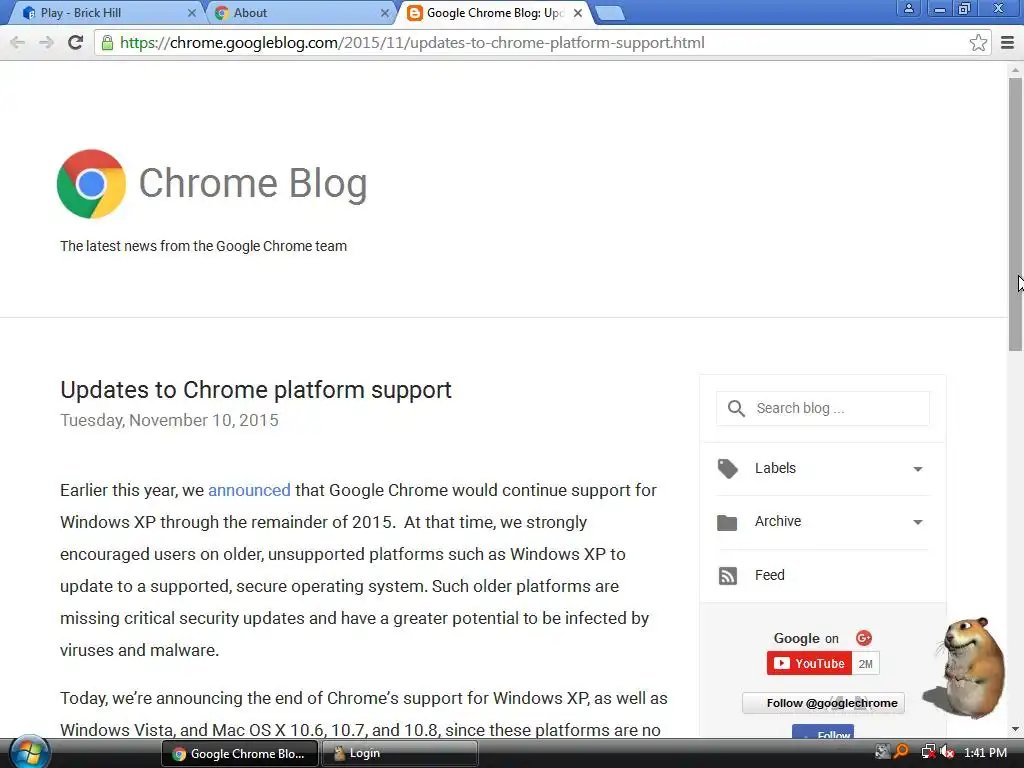The height and width of the screenshot is (768, 1024).
Task: Open the Windows Start orb
Action: 29,752
